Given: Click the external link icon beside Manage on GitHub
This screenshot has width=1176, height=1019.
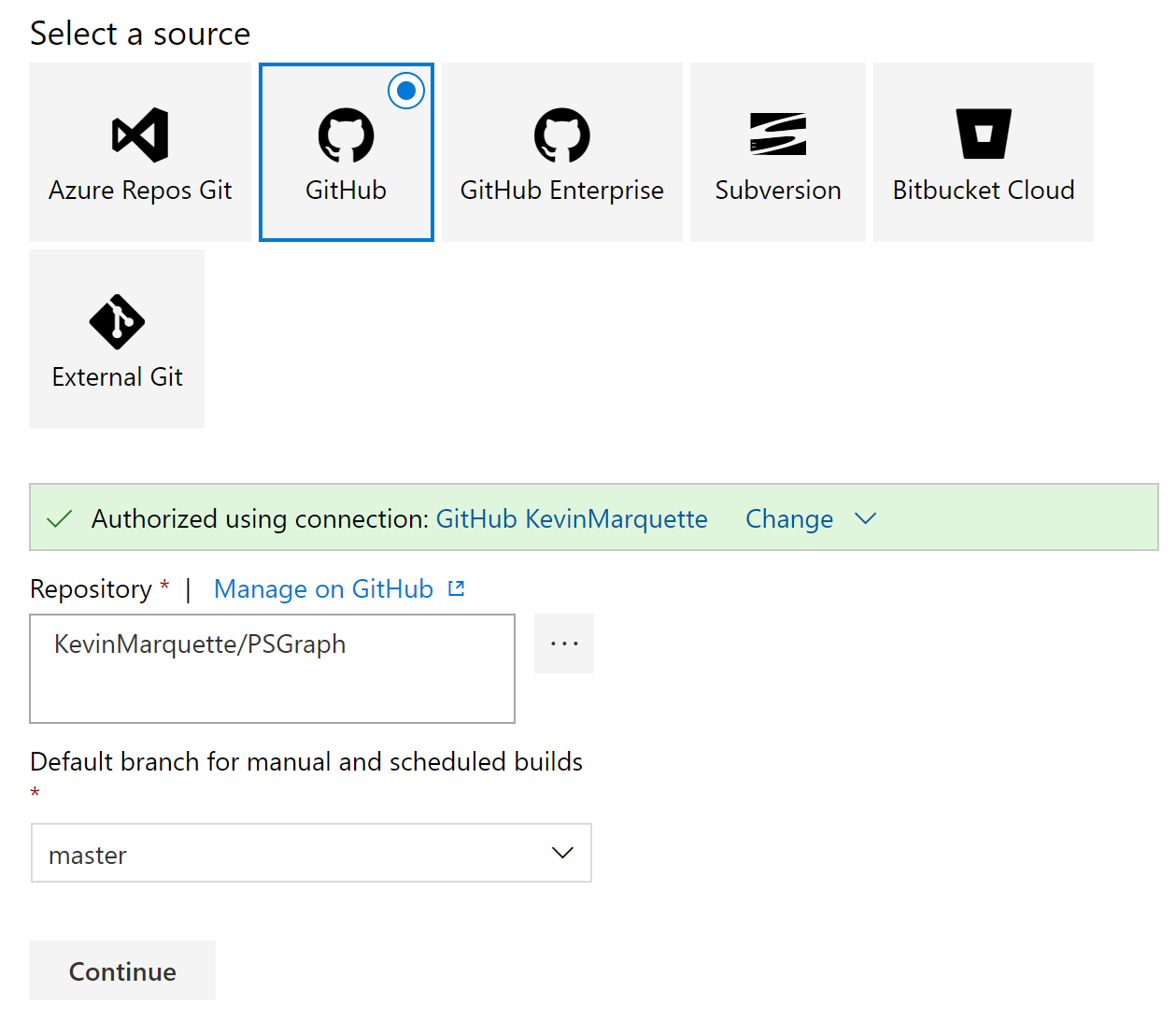Looking at the screenshot, I should click(457, 588).
